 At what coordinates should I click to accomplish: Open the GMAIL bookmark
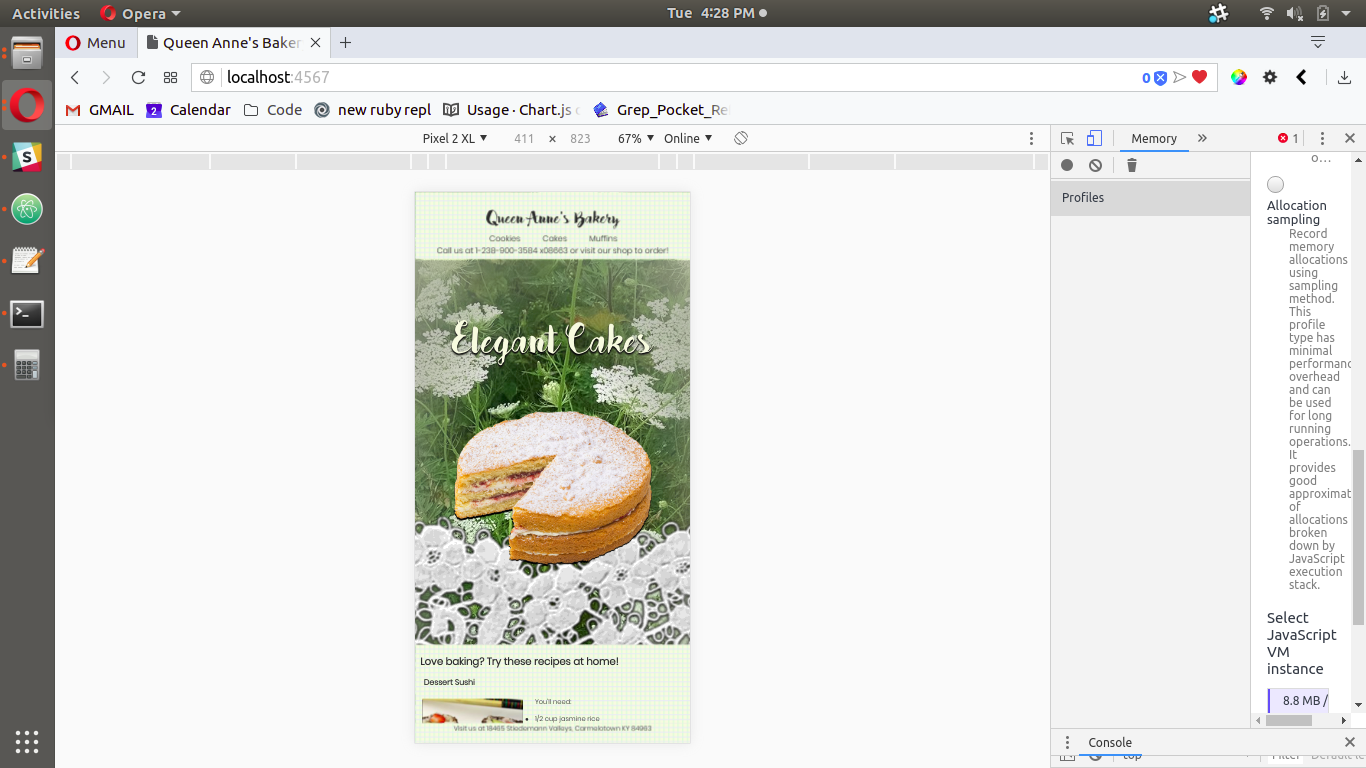click(x=99, y=110)
